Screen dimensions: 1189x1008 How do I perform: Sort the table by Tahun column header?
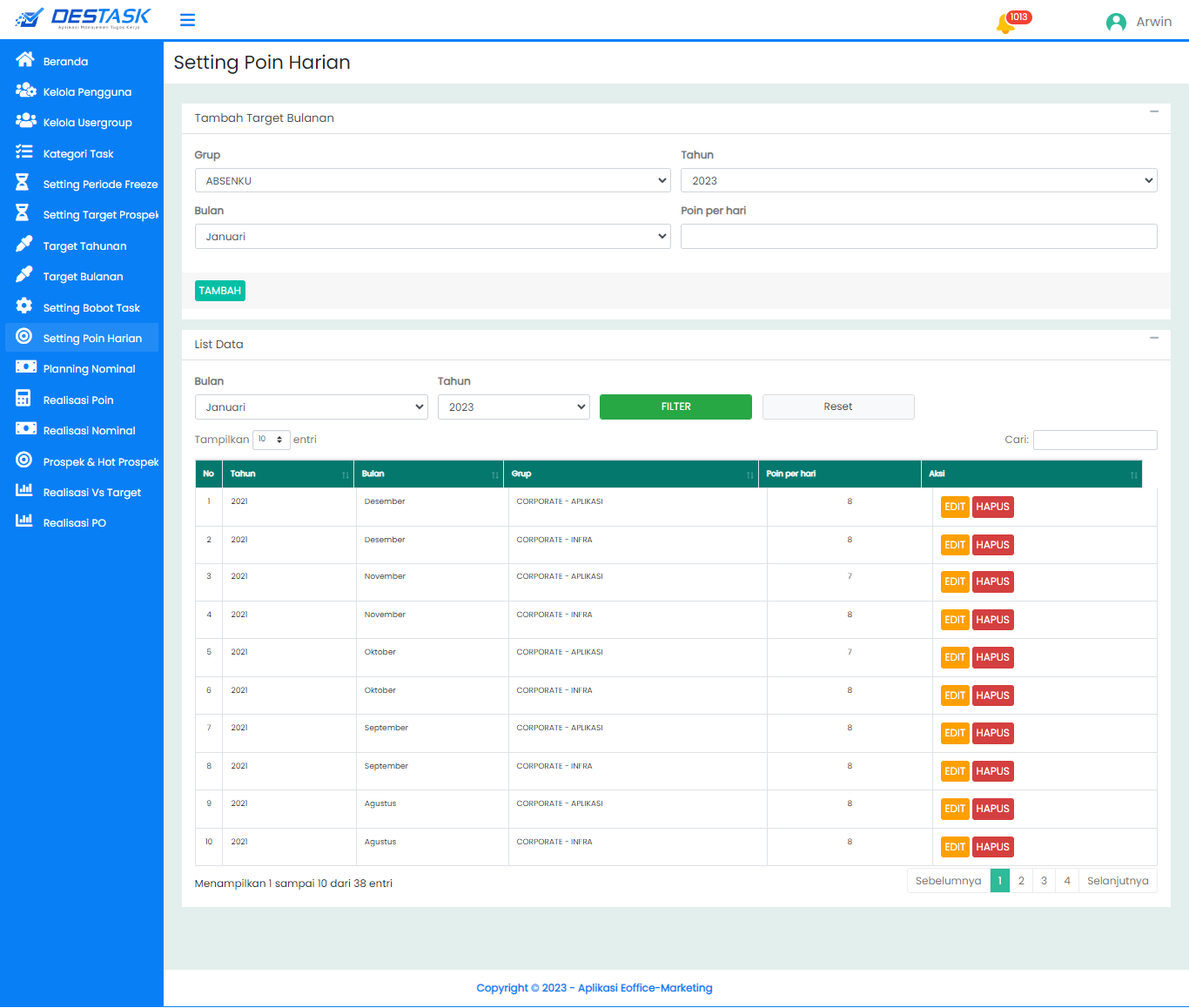point(288,474)
